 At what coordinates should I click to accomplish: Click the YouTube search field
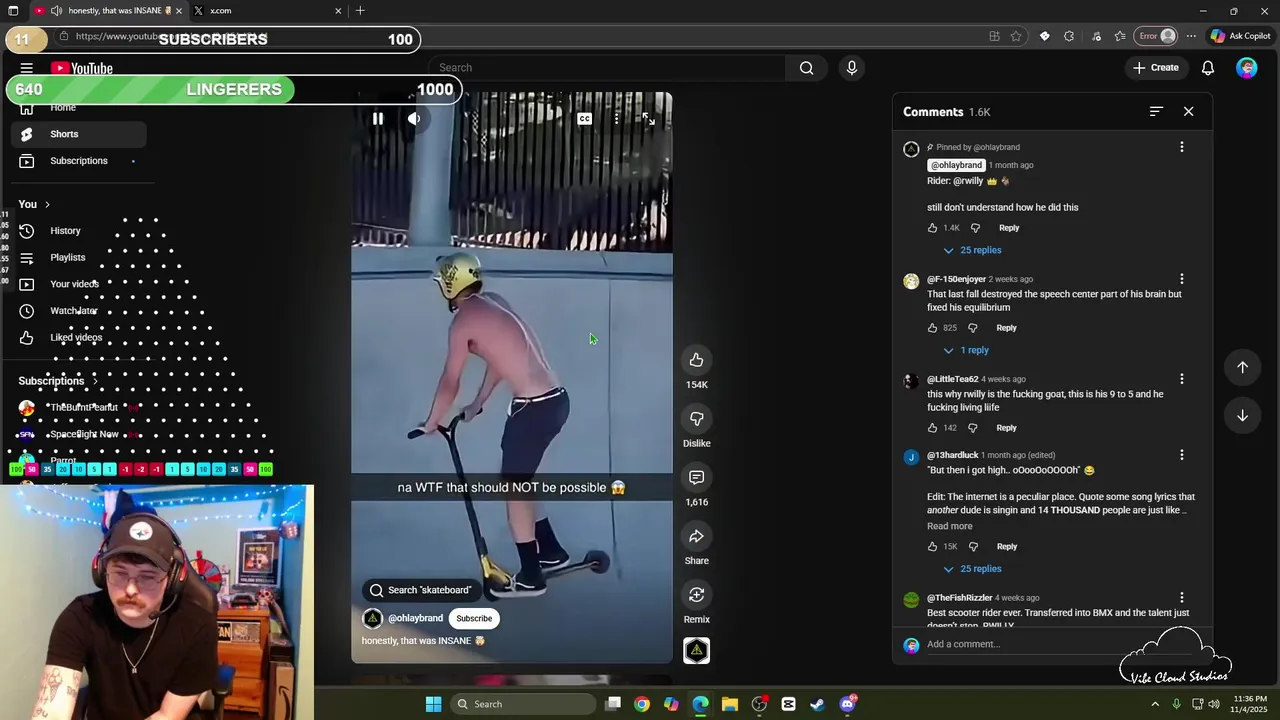click(608, 68)
